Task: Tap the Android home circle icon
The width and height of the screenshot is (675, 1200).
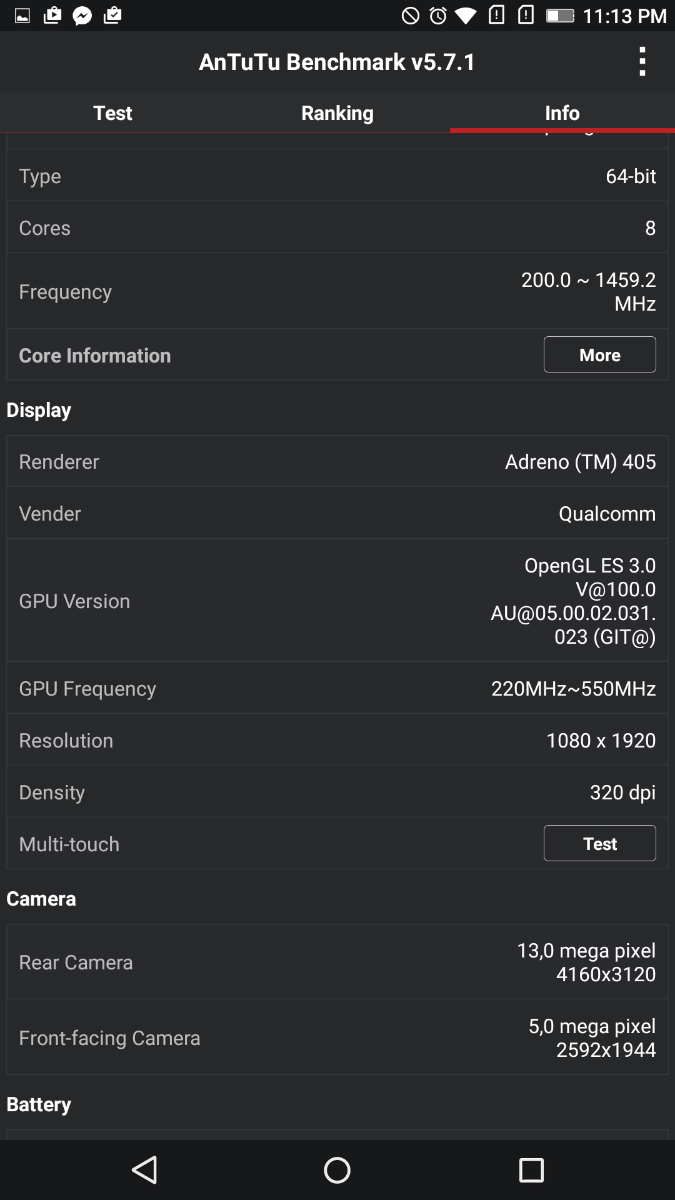Action: click(x=337, y=1169)
